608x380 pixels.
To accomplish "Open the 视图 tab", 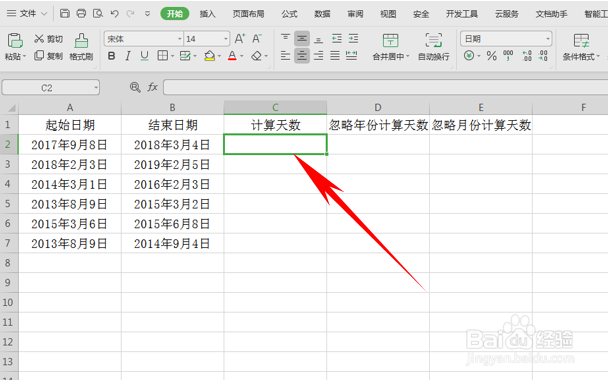I will pos(388,14).
